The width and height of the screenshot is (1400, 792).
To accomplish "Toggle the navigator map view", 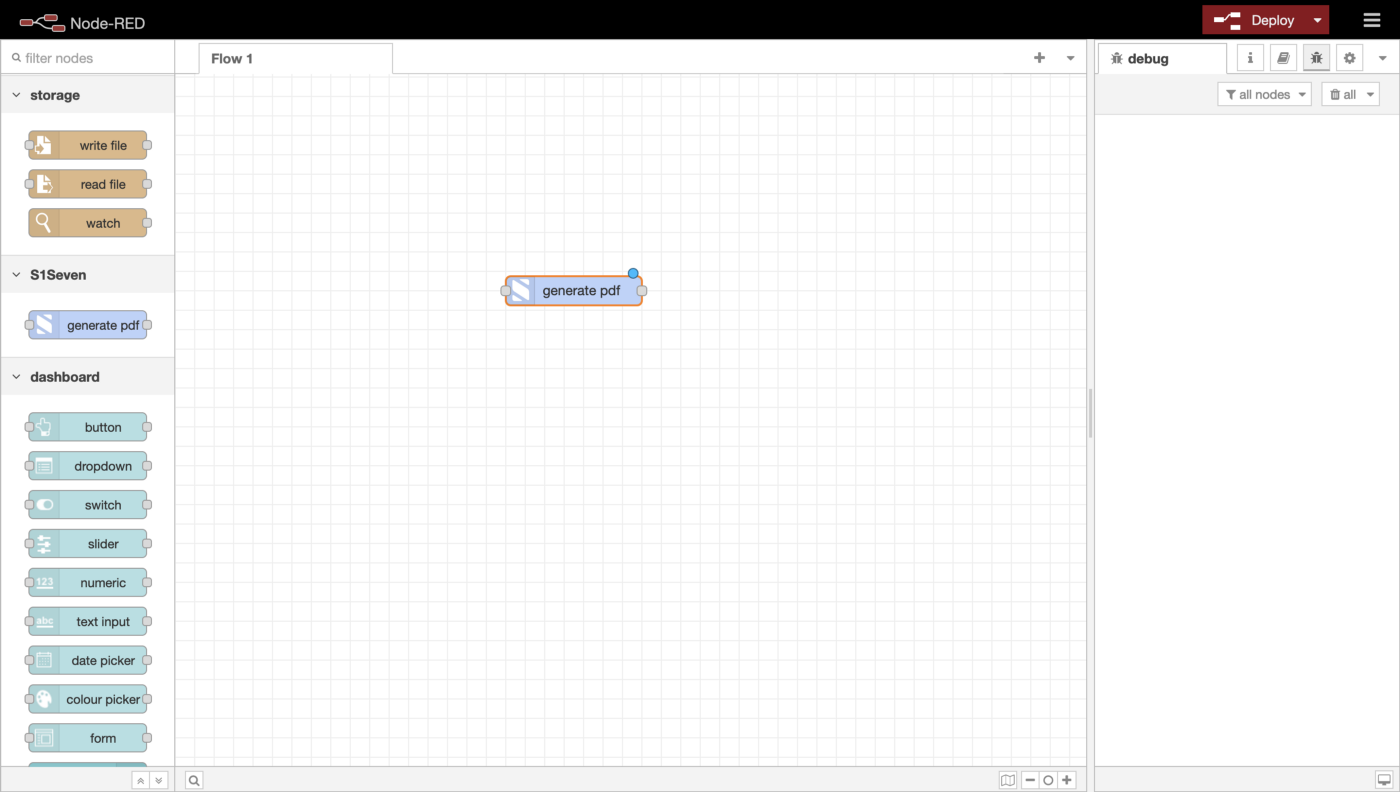I will click(1008, 780).
